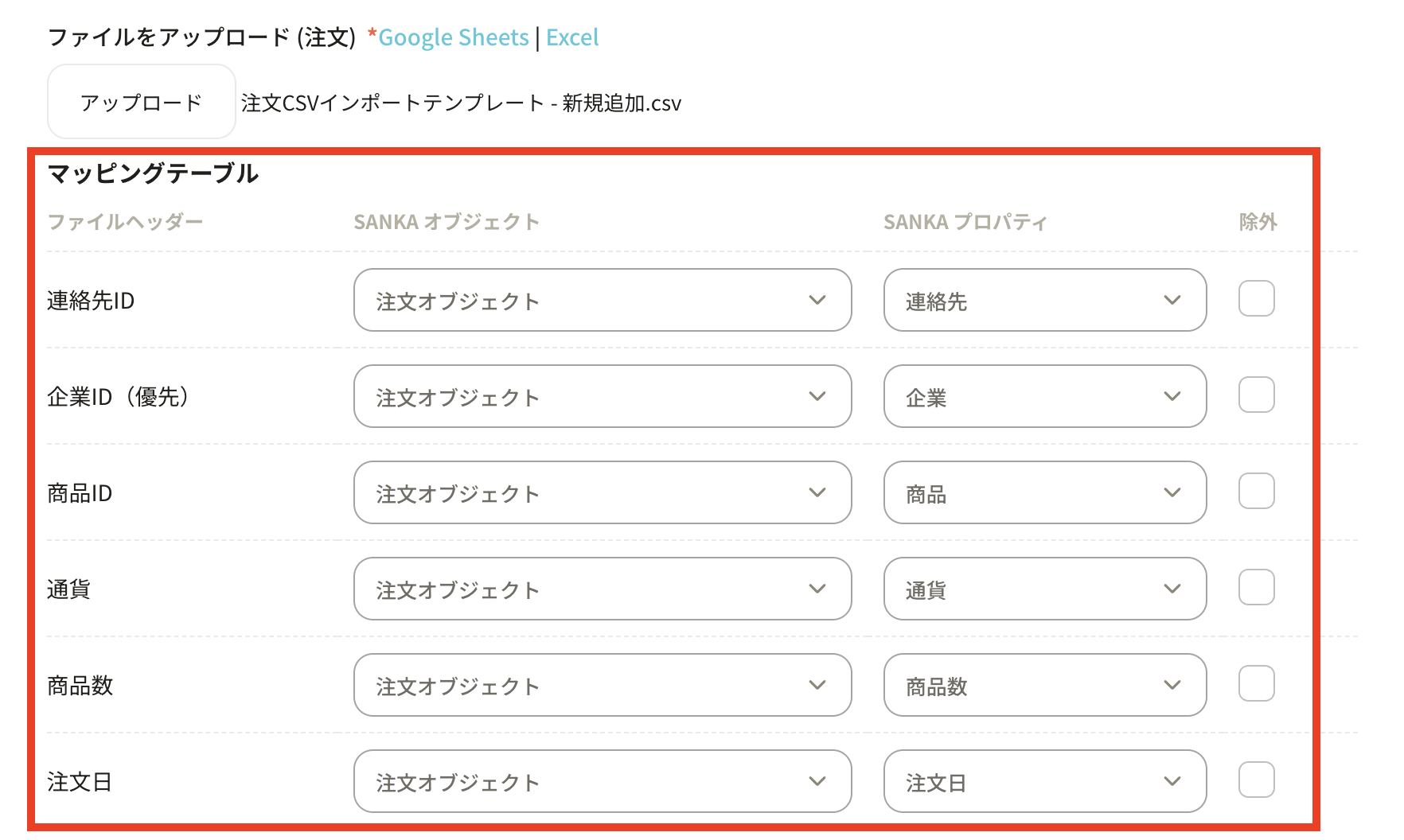Open the 注文日 property dropdown
Image resolution: width=1404 pixels, height=840 pixels.
click(x=1044, y=781)
